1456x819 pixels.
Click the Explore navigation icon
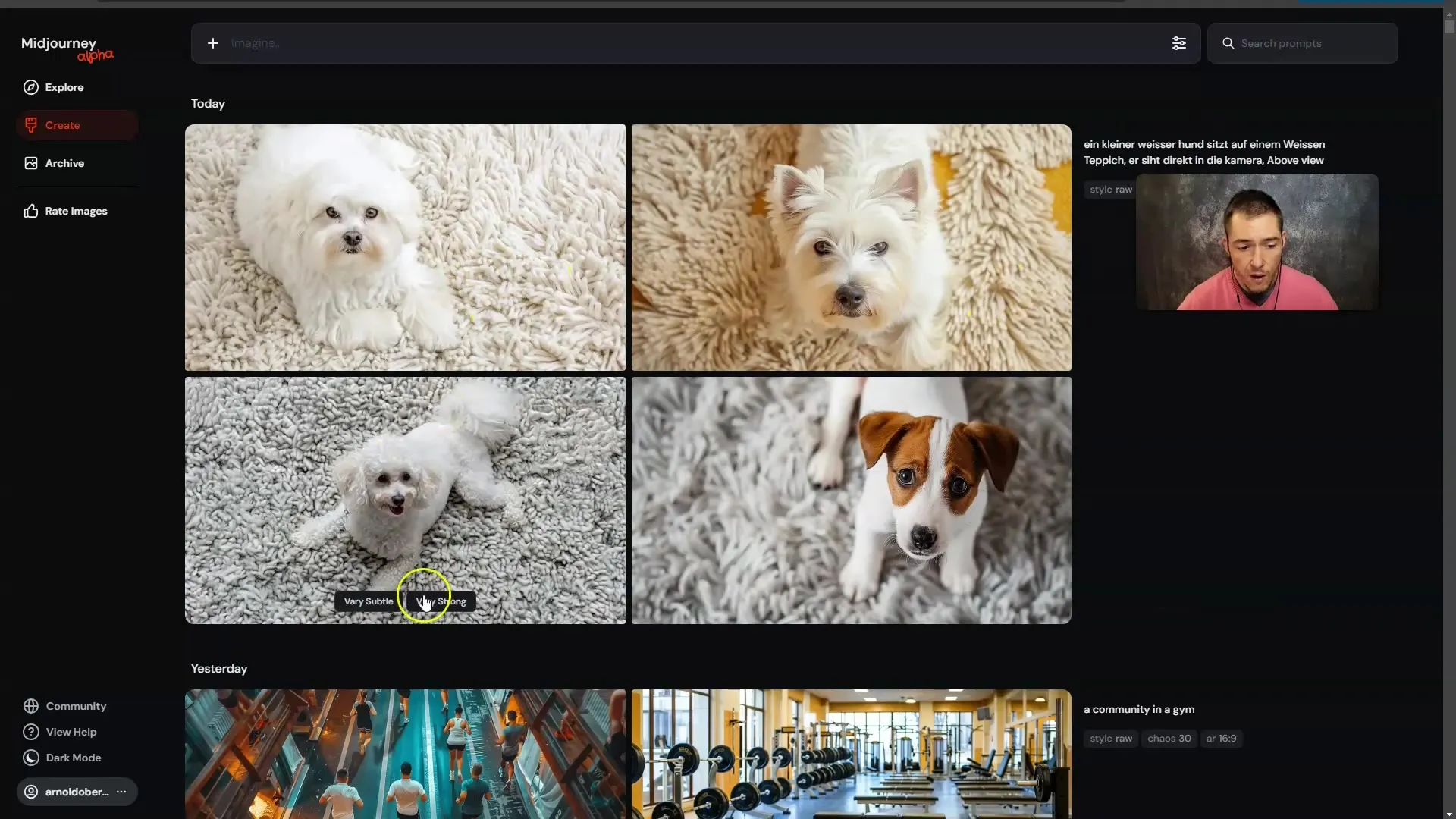pos(30,87)
